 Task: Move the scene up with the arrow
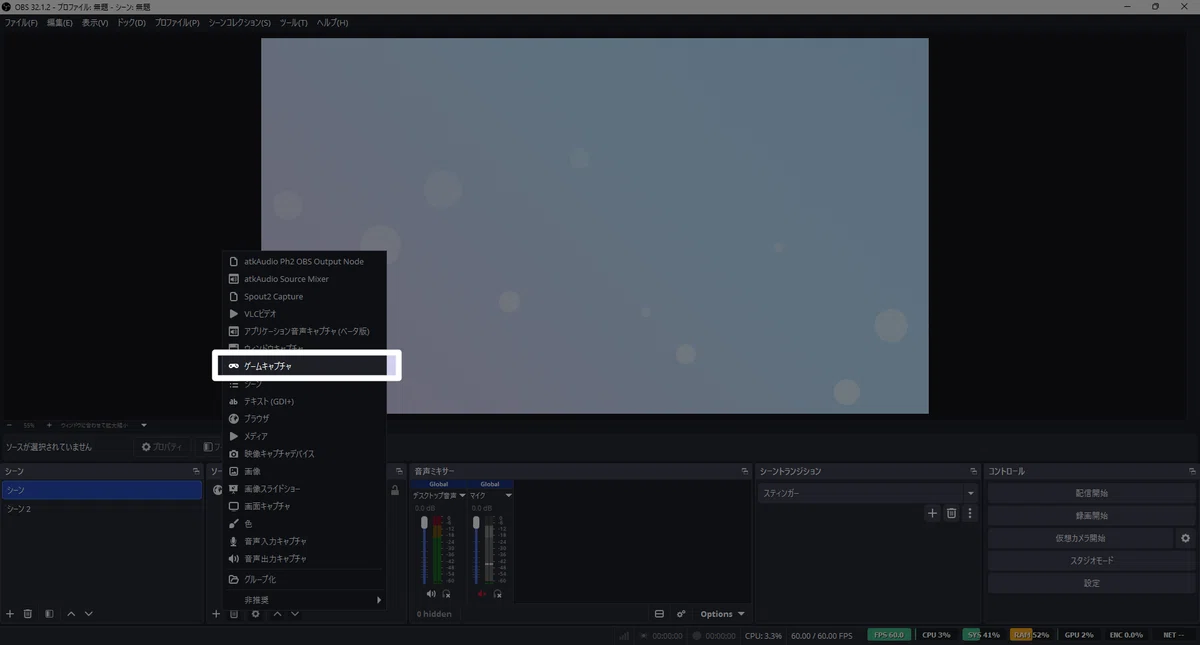(x=71, y=614)
